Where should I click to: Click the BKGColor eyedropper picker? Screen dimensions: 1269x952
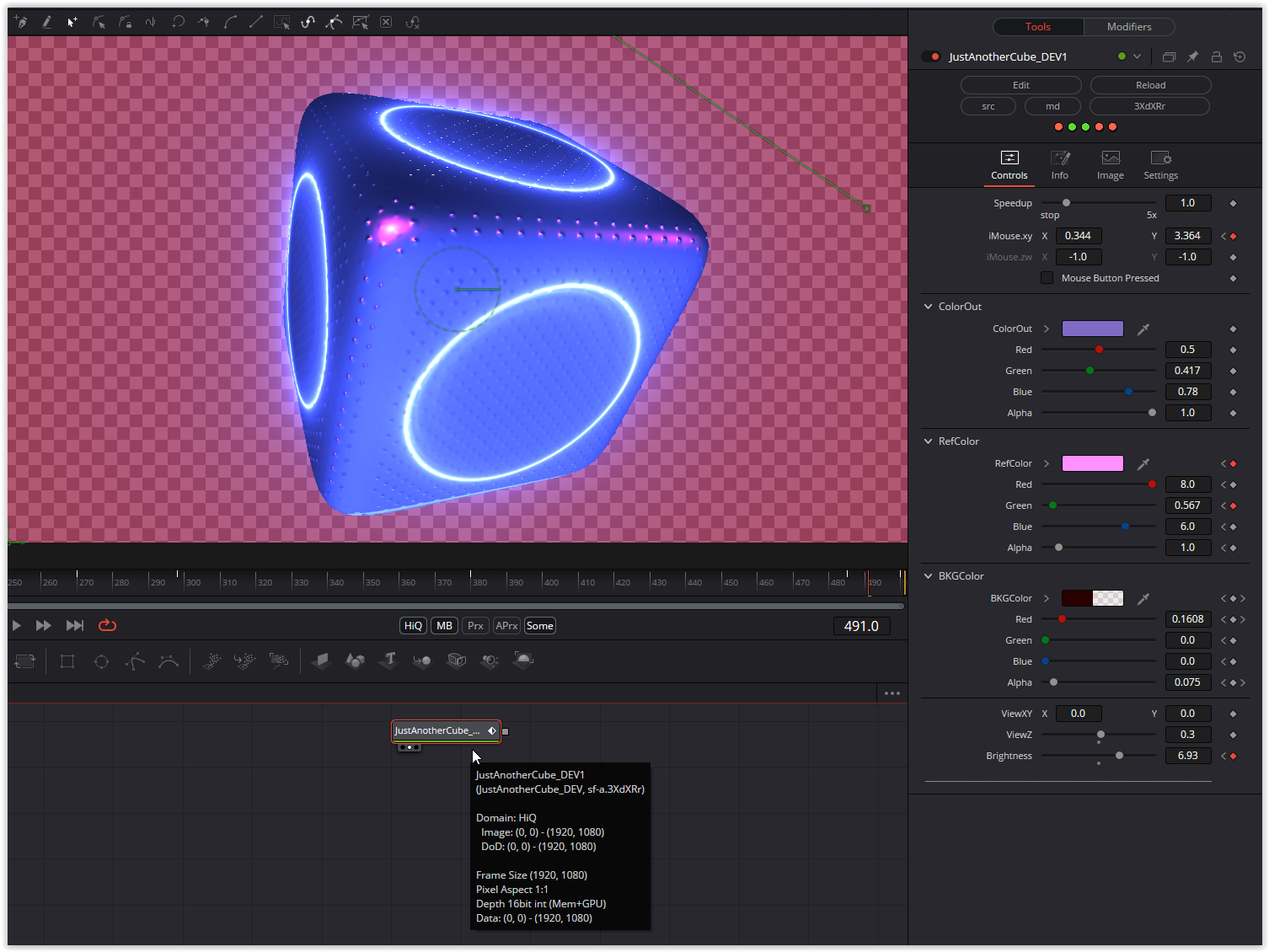tap(1143, 599)
